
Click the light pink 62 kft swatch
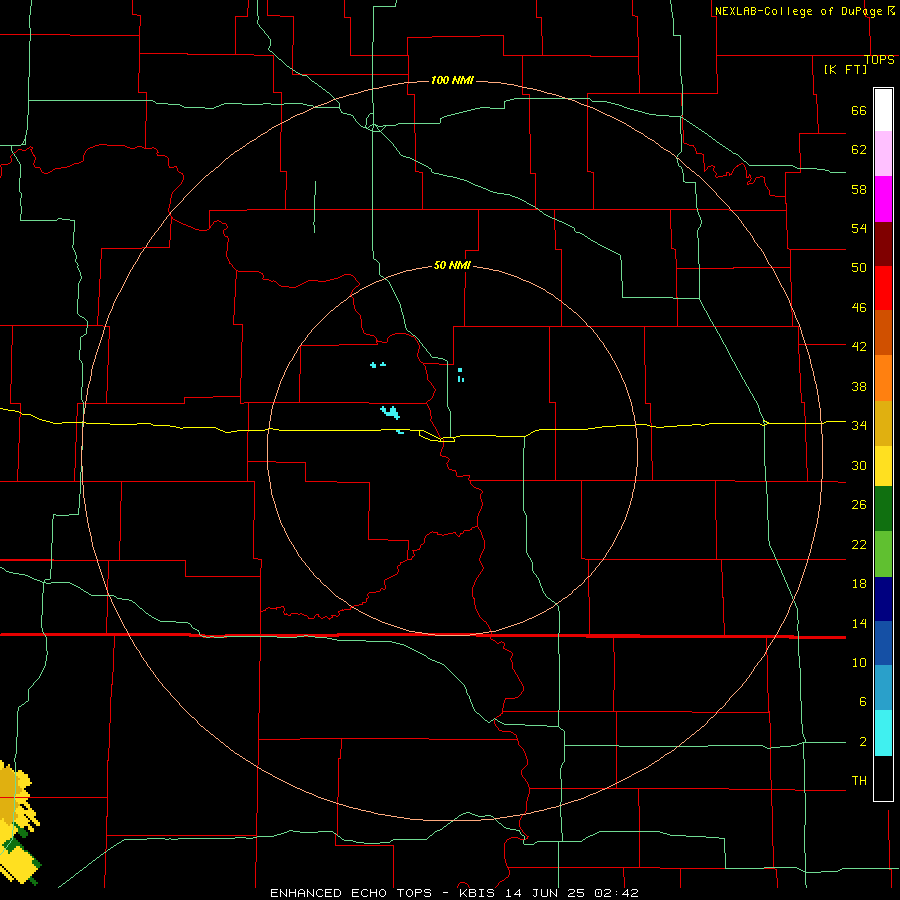(x=883, y=154)
